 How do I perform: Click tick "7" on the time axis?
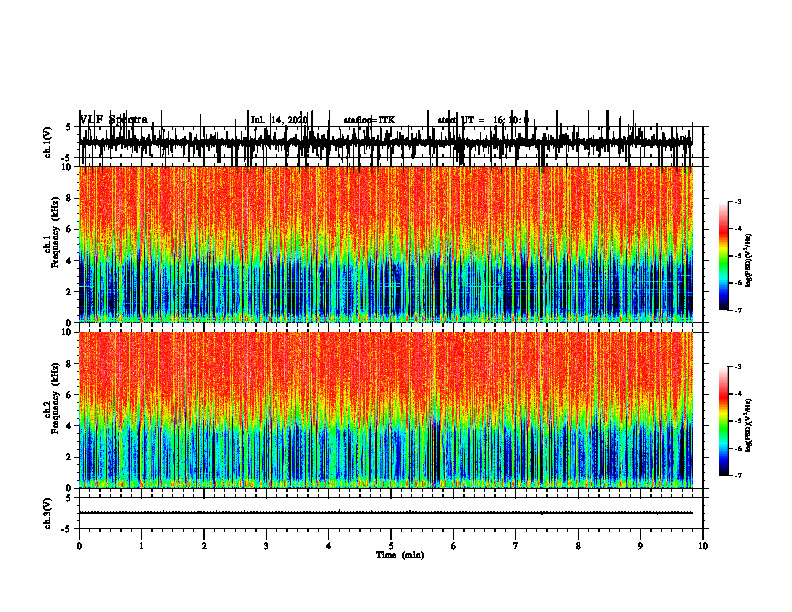pyautogui.click(x=516, y=546)
